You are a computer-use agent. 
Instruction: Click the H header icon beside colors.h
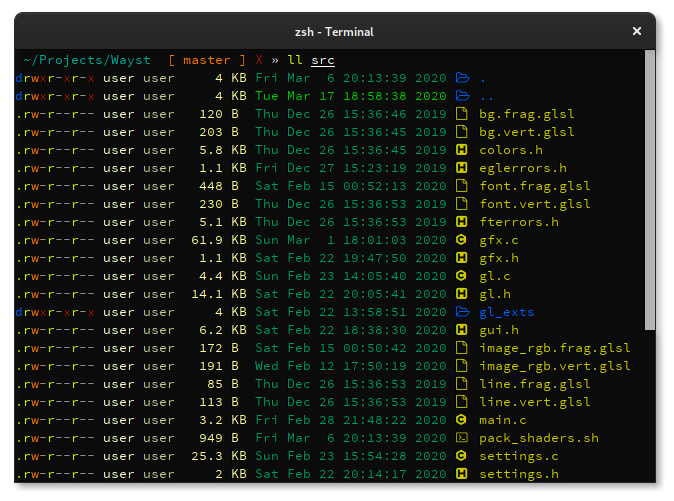point(462,150)
